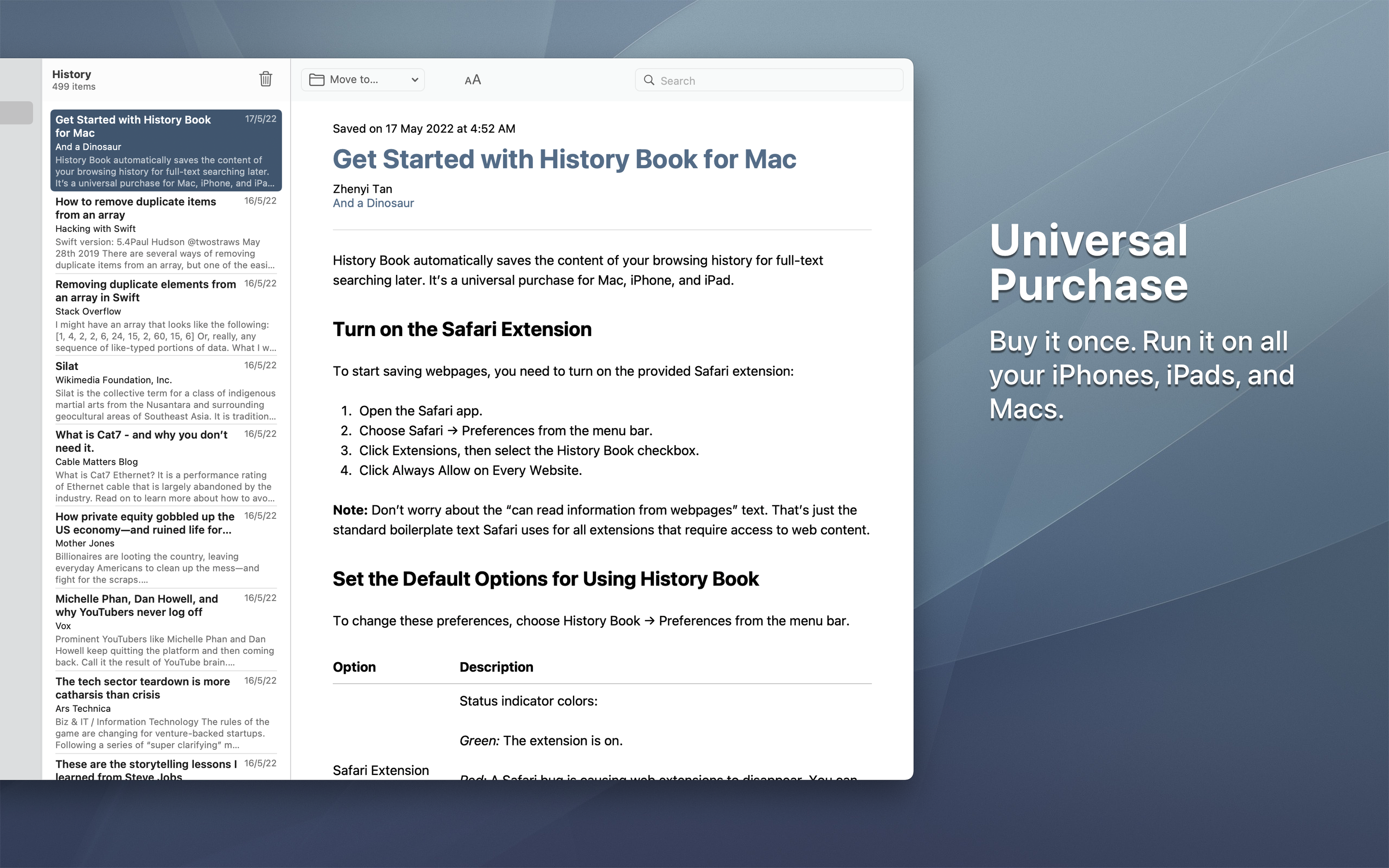
Task: Click the article title heading
Action: (x=564, y=159)
